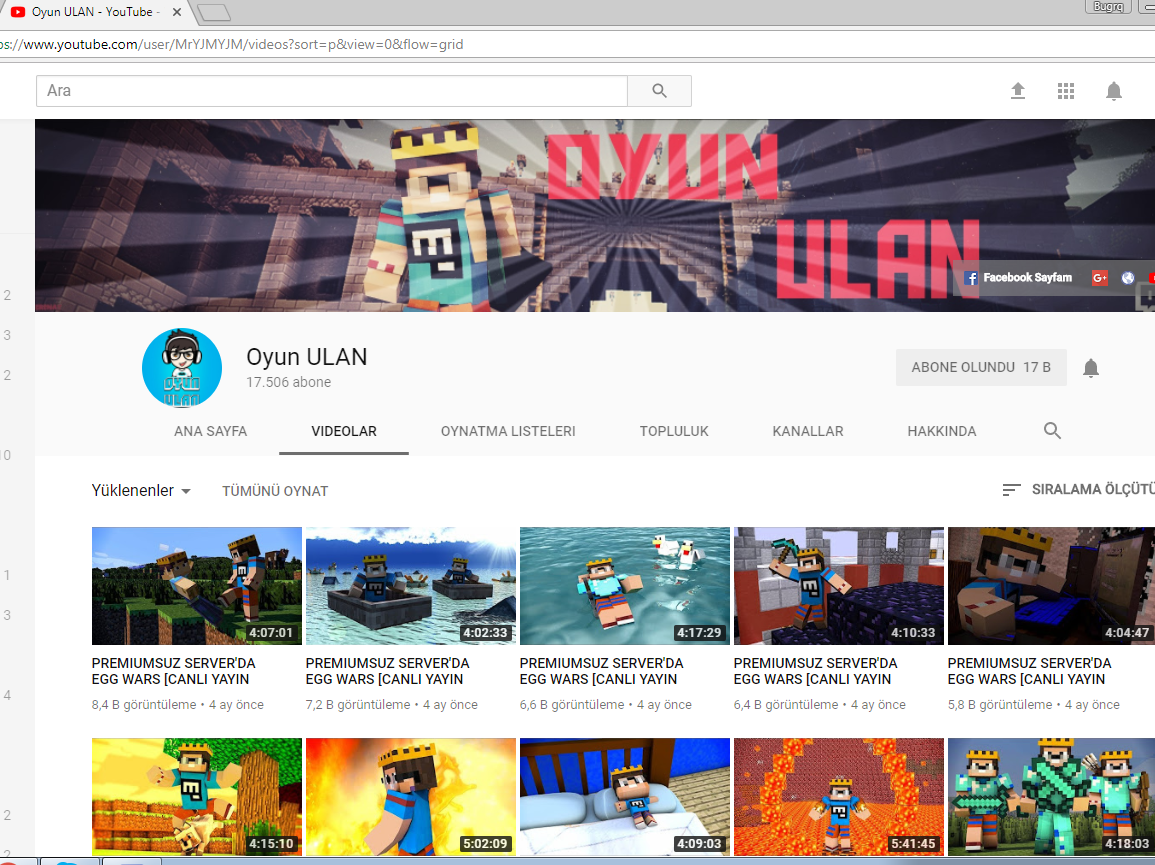Screen dimensions: 1155x865
Task: Click the Bugra profile button in title bar
Action: tap(1108, 7)
